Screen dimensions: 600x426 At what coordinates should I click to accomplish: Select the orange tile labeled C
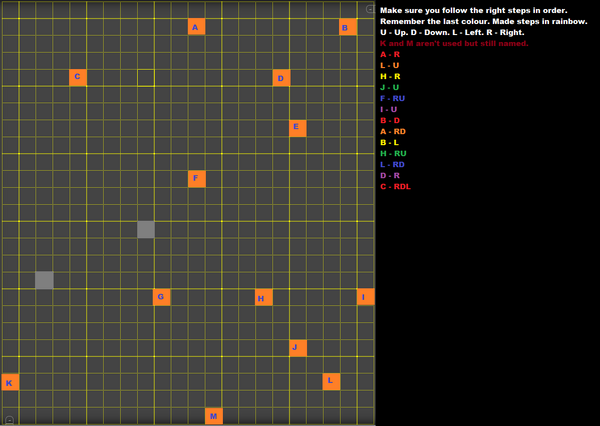[x=78, y=77]
